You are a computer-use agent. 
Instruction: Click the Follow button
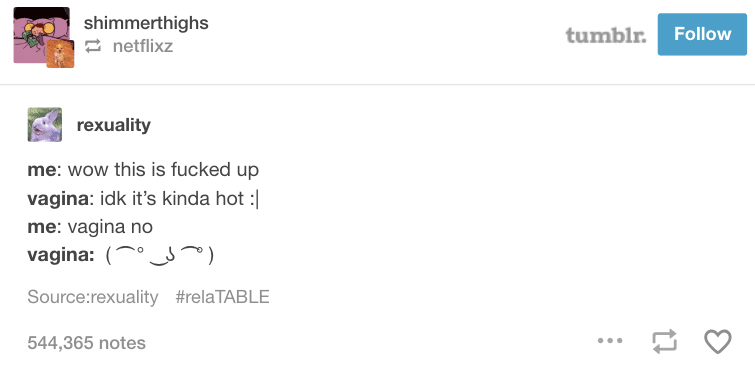[x=702, y=34]
